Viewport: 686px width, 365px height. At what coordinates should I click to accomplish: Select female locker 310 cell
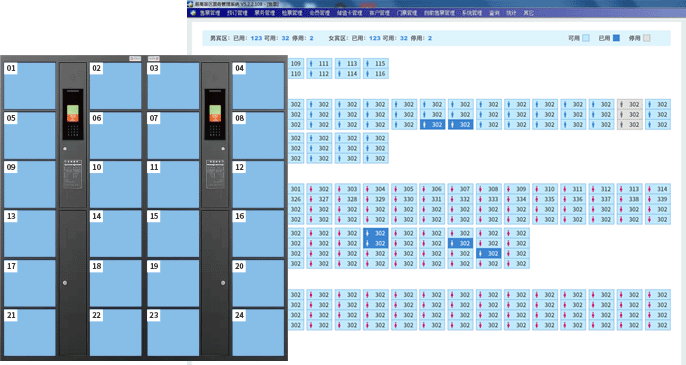[x=545, y=189]
